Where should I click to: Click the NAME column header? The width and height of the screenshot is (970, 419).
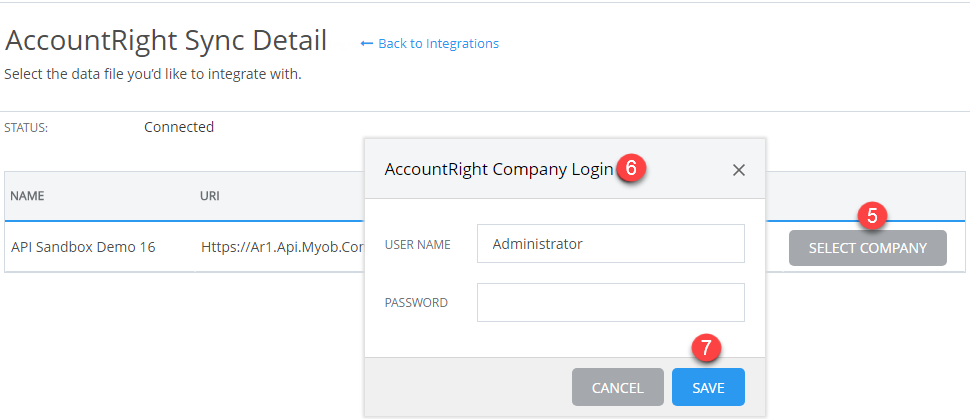click(27, 196)
